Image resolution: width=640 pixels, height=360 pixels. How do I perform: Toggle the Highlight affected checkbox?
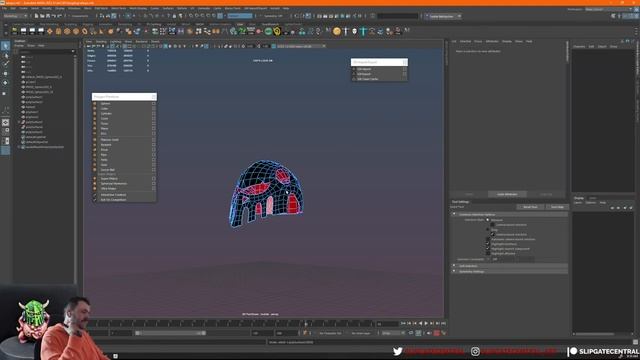(x=488, y=253)
